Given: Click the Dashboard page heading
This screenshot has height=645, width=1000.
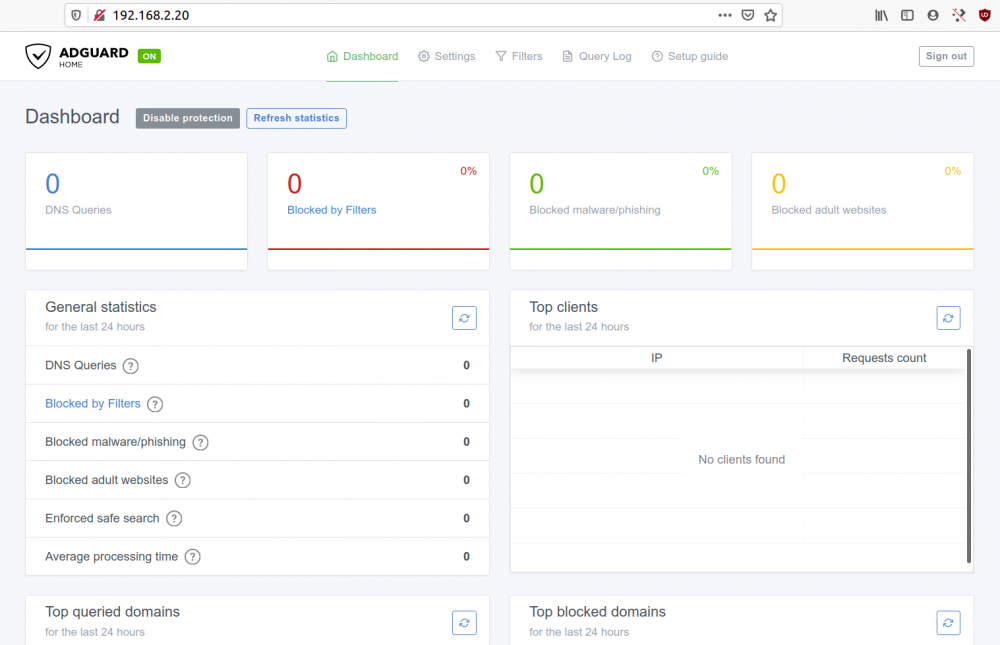Looking at the screenshot, I should (72, 117).
